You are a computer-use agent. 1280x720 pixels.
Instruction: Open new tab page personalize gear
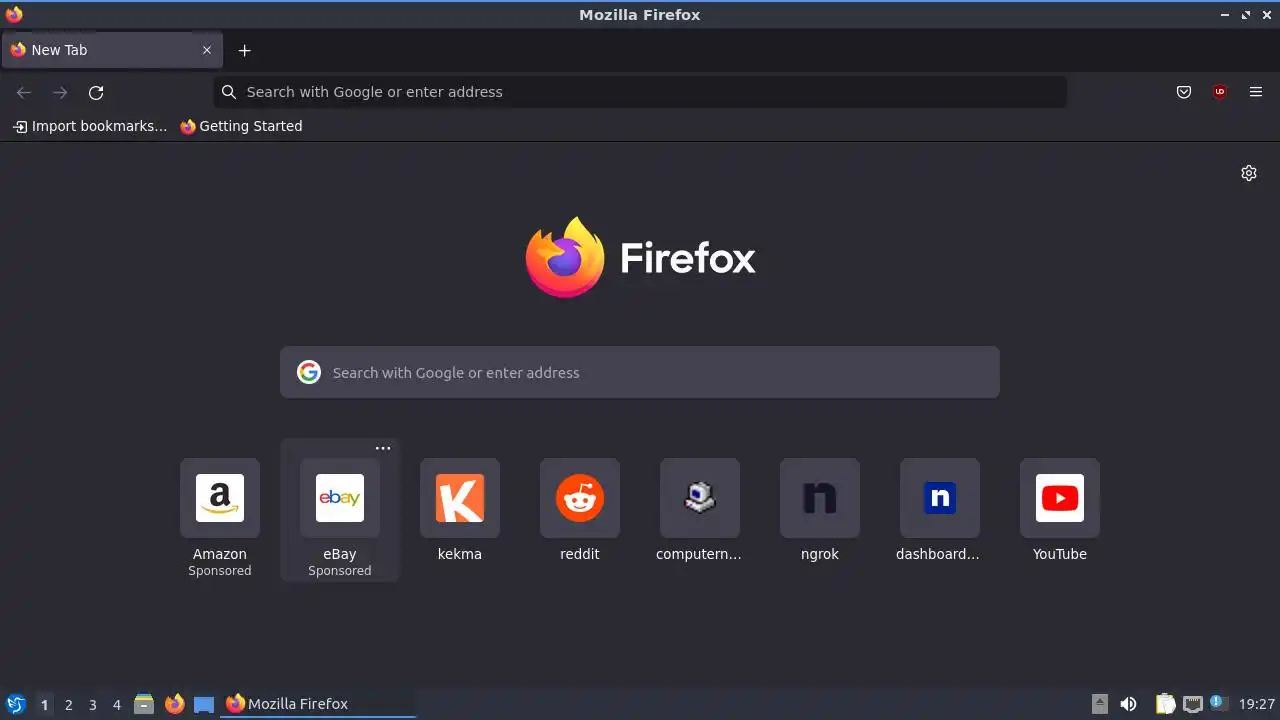tap(1249, 173)
